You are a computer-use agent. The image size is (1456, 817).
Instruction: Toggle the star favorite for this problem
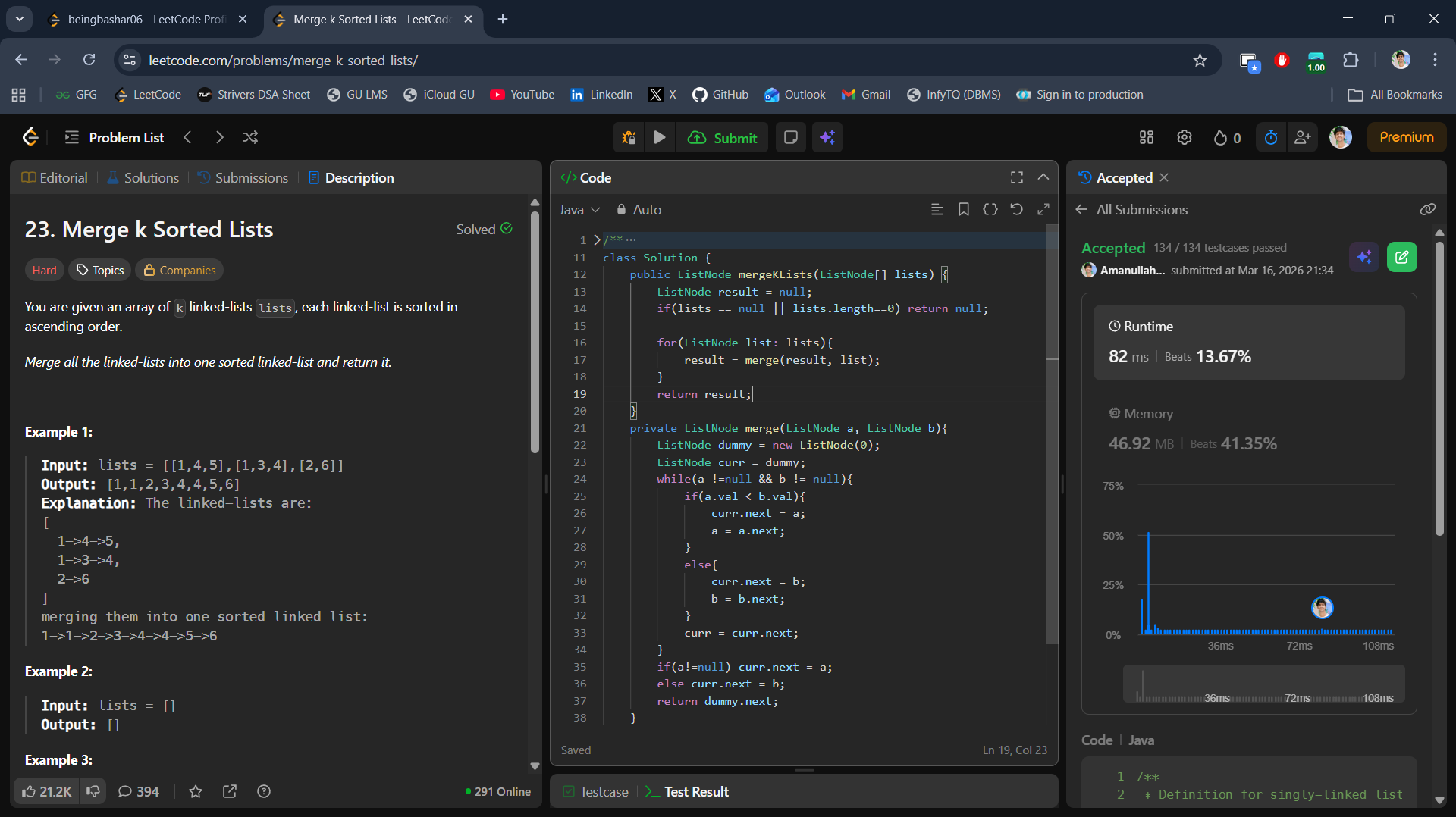click(196, 791)
